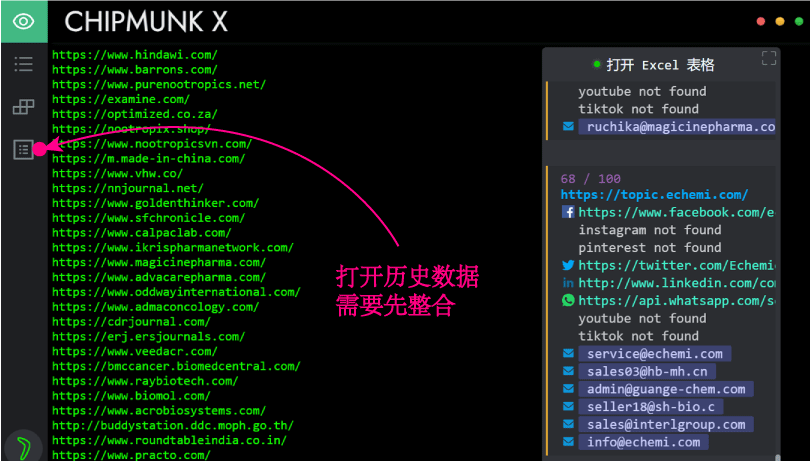Viewport: 810px width, 461px height.
Task: Click the LinkedIn icon in echemi result
Action: 568,283
